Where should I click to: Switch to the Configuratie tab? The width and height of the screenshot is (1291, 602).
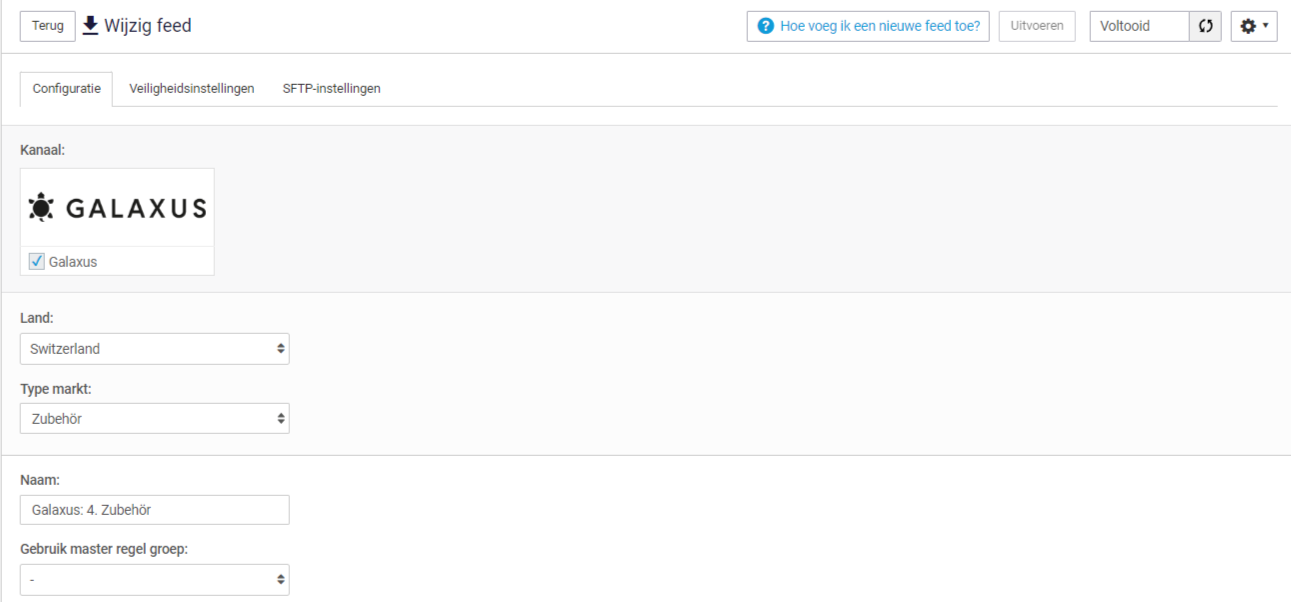point(67,89)
